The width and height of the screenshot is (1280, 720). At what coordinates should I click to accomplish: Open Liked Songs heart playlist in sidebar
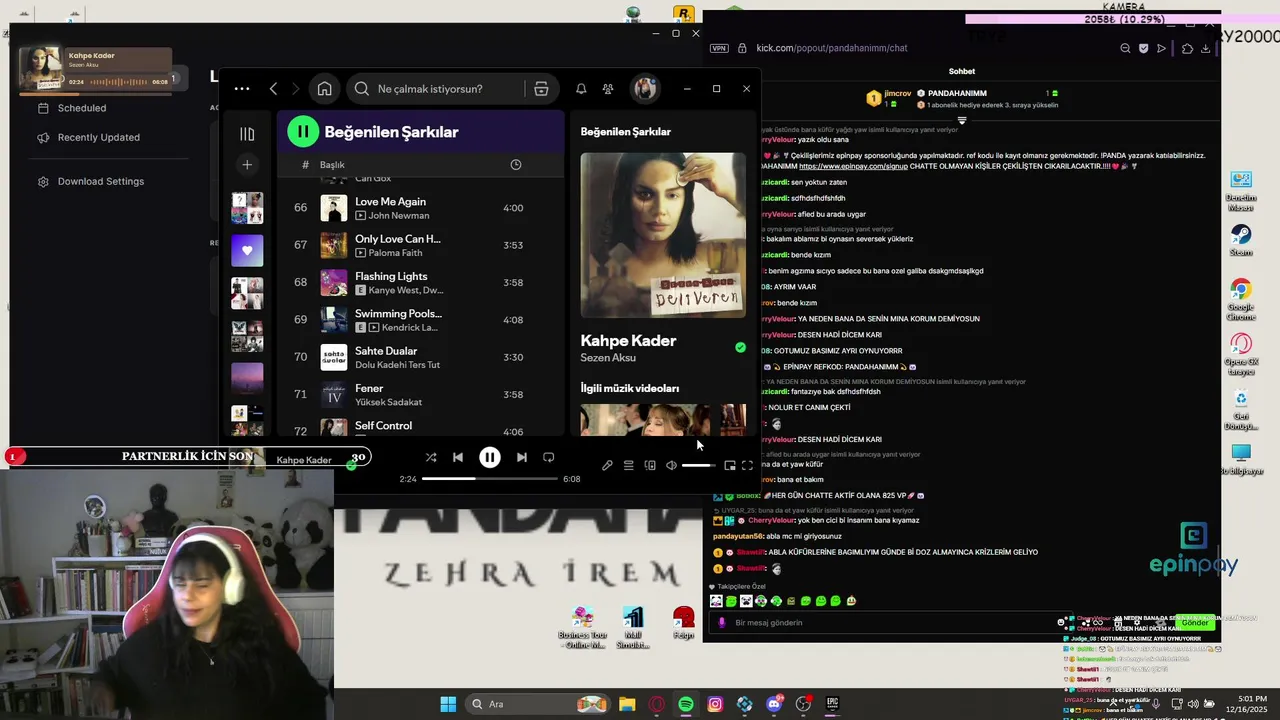tap(247, 250)
